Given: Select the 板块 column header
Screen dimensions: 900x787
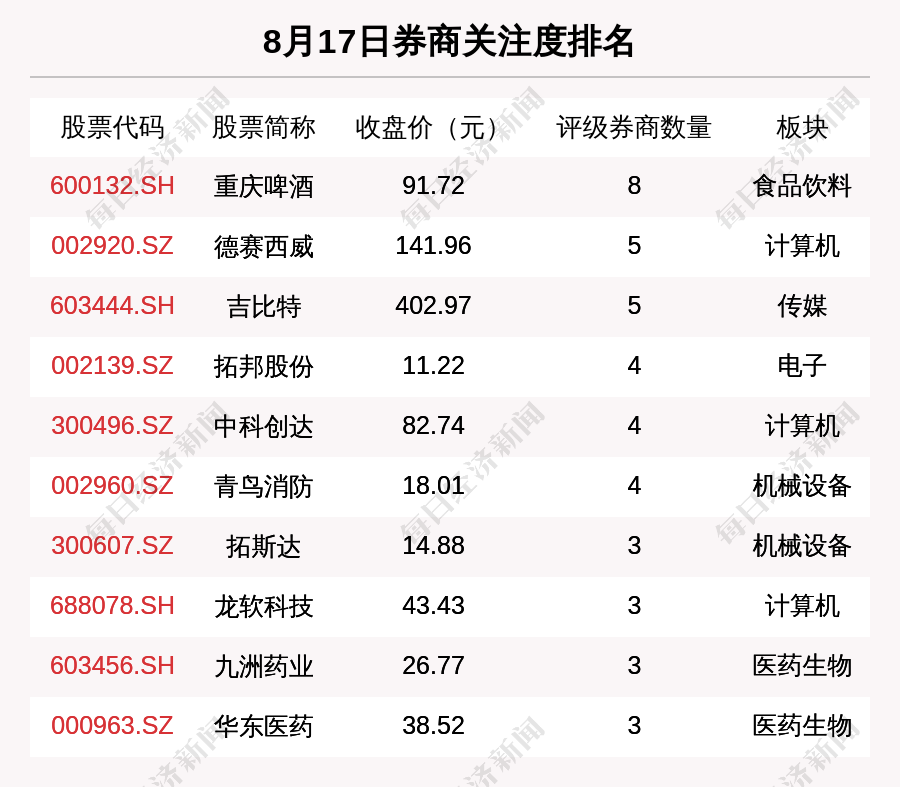Looking at the screenshot, I should tap(802, 127).
